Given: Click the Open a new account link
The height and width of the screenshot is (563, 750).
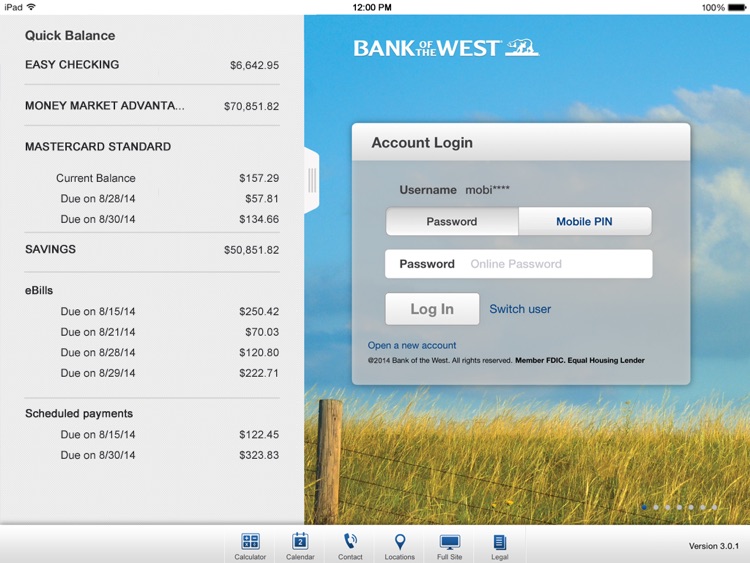Looking at the screenshot, I should tap(412, 345).
